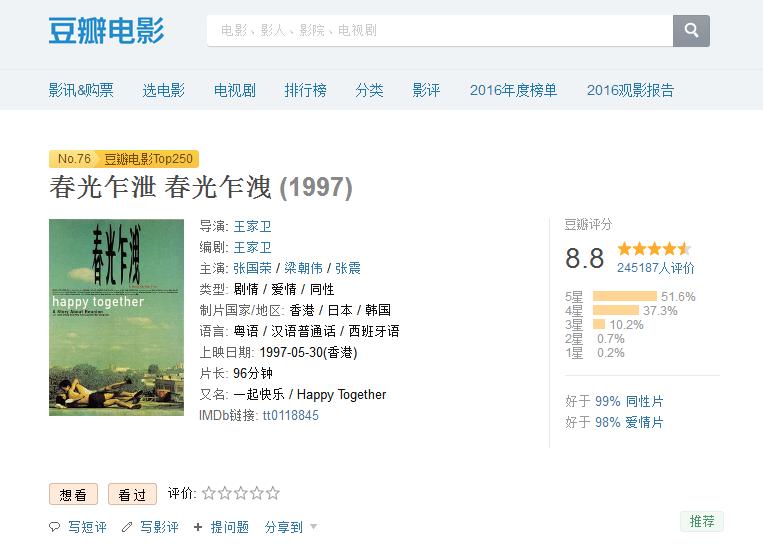Image resolution: width=763 pixels, height=548 pixels.
Task: Rate the film five stars
Action: pos(273,493)
